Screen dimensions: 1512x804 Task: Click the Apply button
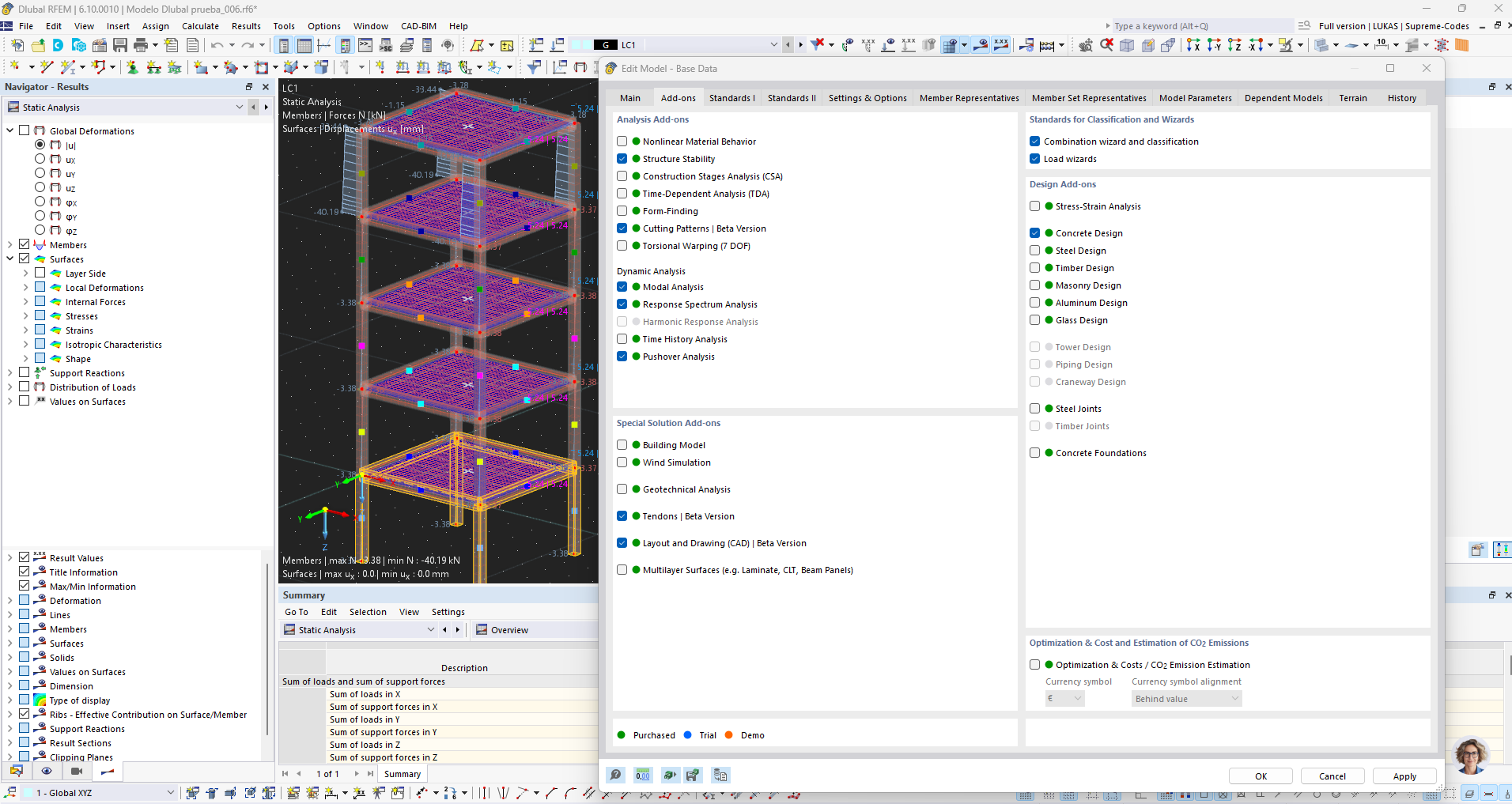[x=1404, y=776]
